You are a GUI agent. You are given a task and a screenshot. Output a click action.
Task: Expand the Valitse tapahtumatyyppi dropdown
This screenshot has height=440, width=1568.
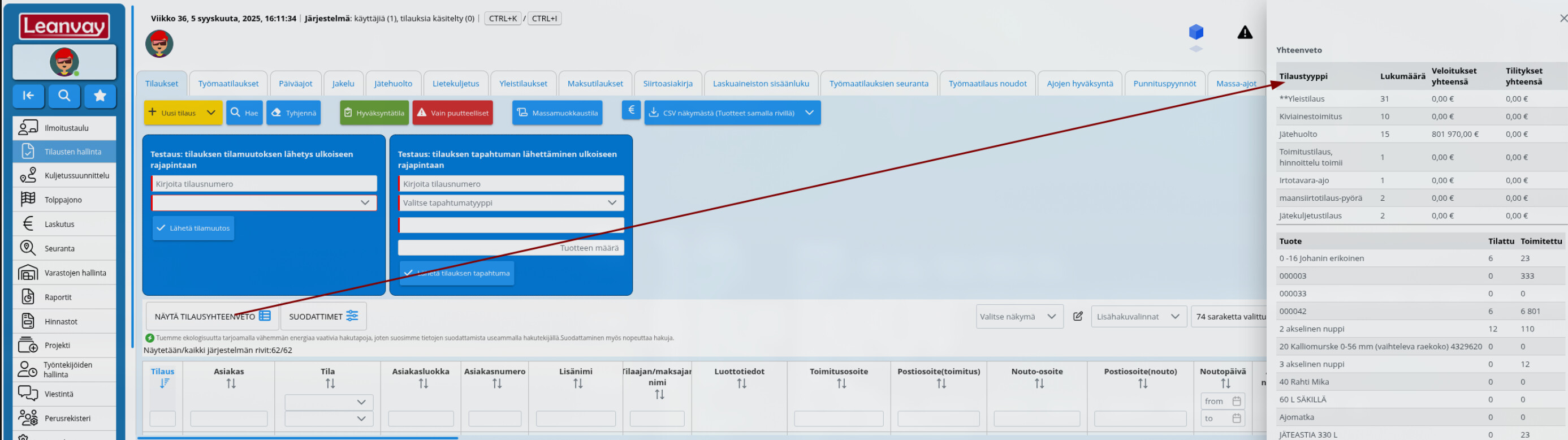pyautogui.click(x=511, y=202)
